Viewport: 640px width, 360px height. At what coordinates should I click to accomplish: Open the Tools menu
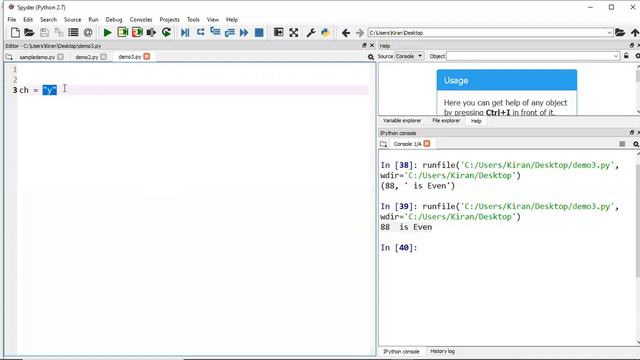coord(193,20)
